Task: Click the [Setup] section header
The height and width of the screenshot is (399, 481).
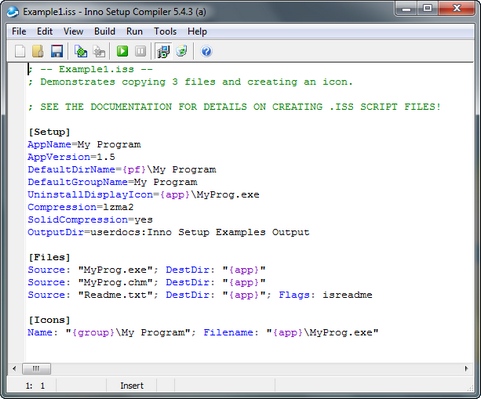Action: (49, 132)
